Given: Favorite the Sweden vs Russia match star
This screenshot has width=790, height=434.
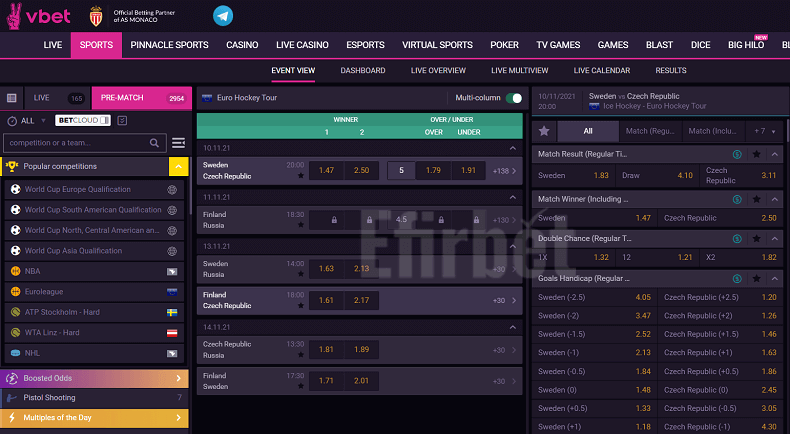Looking at the screenshot, I should [x=301, y=274].
